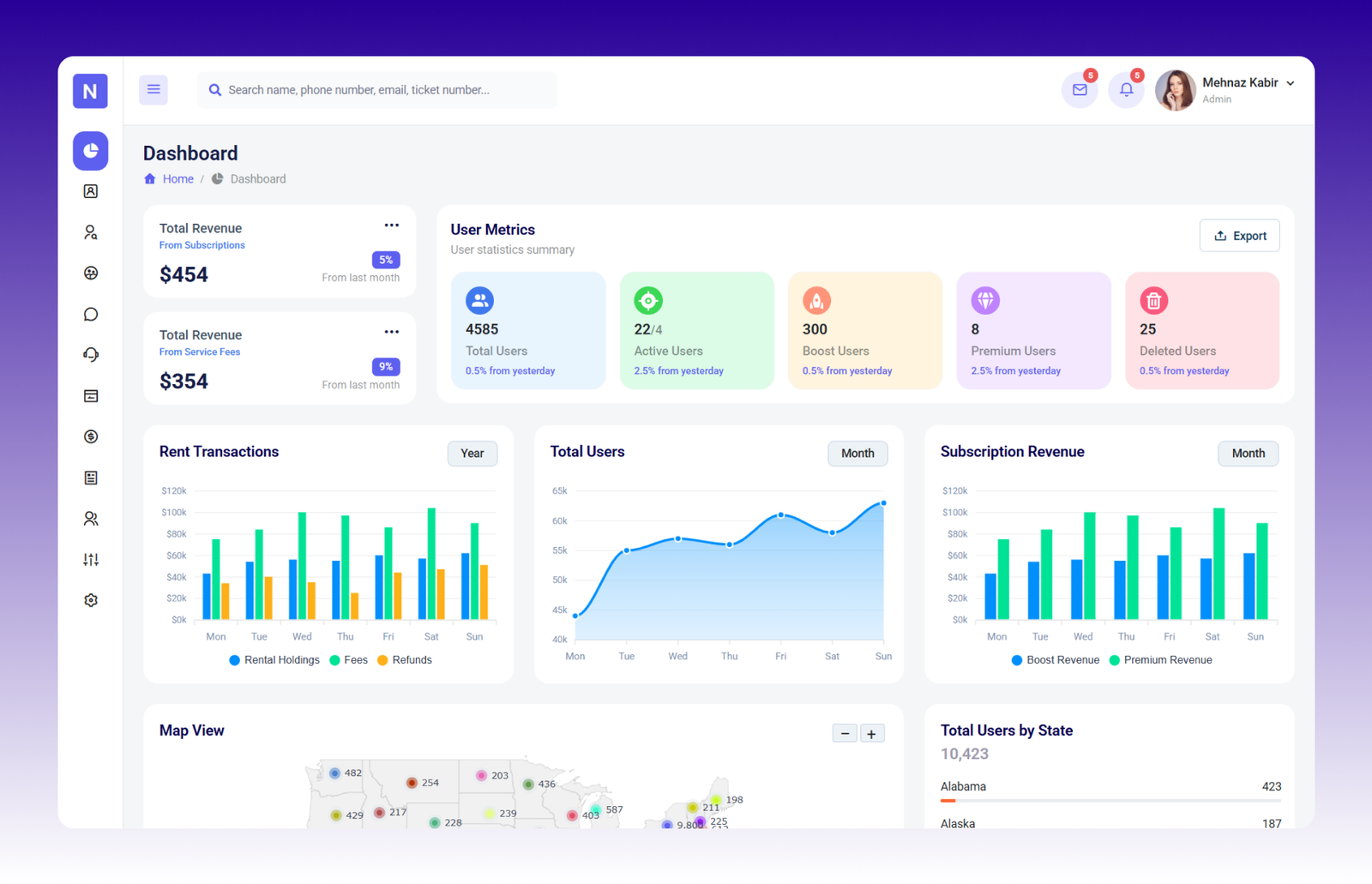This screenshot has height=884, width=1372.
Task: Select the support headset sidebar icon
Action: pos(91,355)
